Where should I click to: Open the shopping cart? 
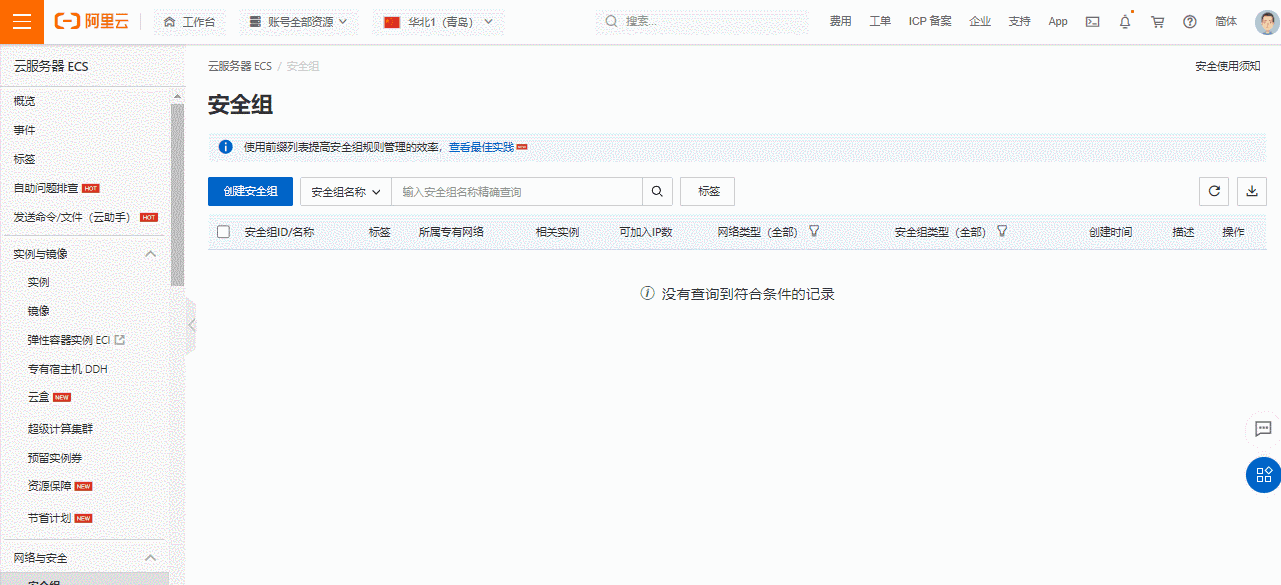click(1157, 21)
